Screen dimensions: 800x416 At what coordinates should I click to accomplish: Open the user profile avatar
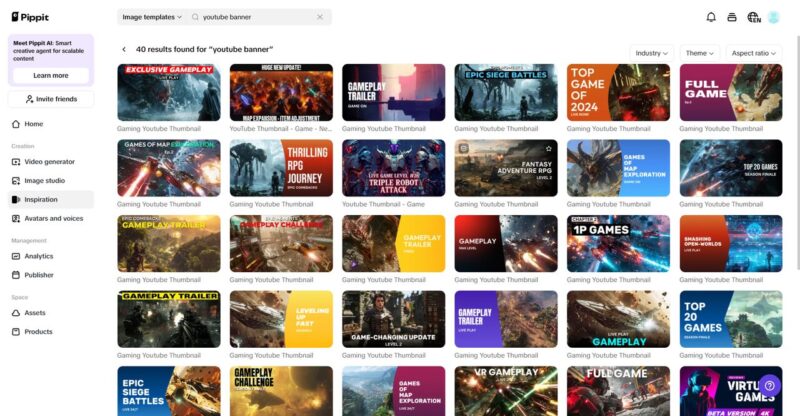[x=773, y=17]
